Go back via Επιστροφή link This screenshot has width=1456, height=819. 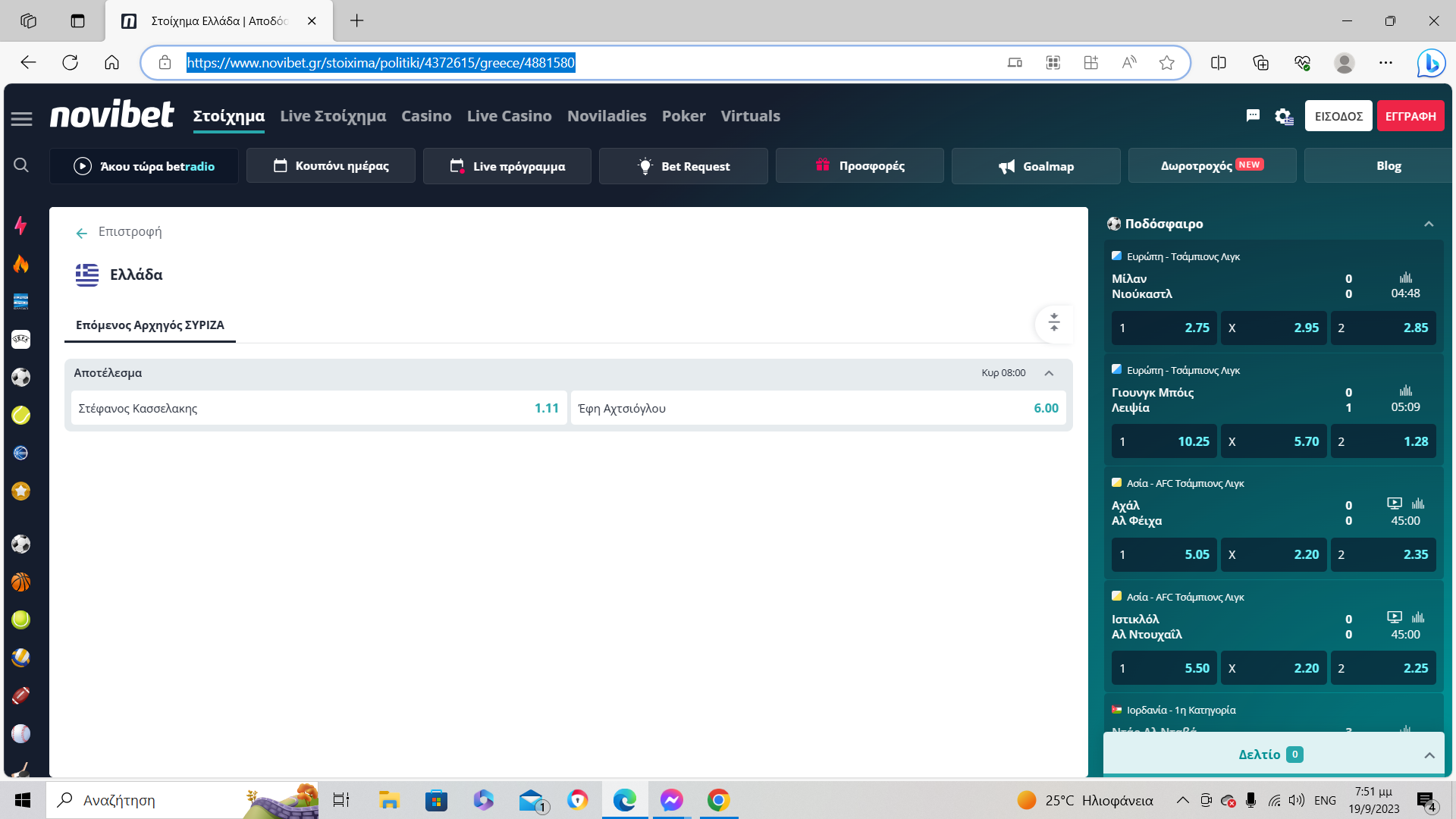(120, 232)
